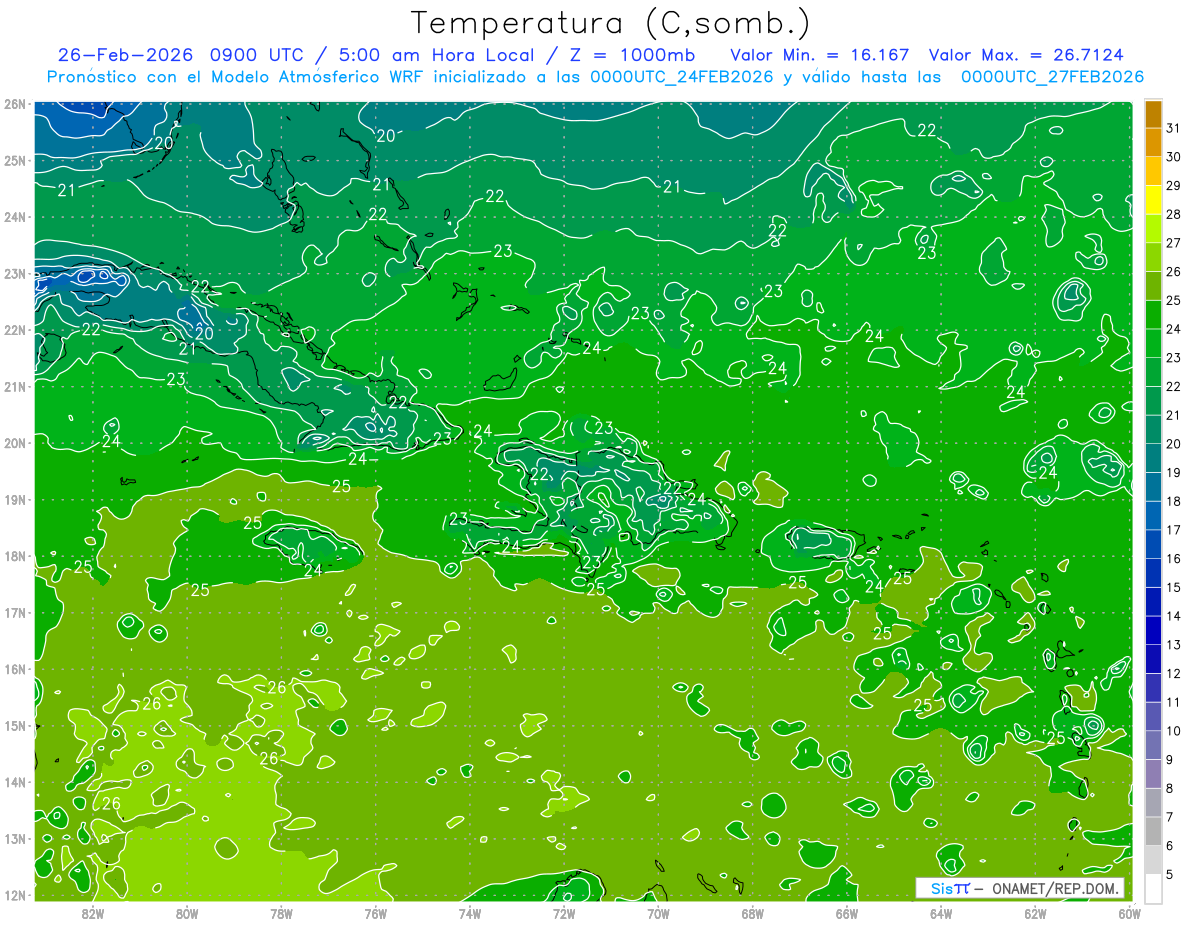Click the '76W' longitude axis label
Screen dimensions: 1200x927
376,913
